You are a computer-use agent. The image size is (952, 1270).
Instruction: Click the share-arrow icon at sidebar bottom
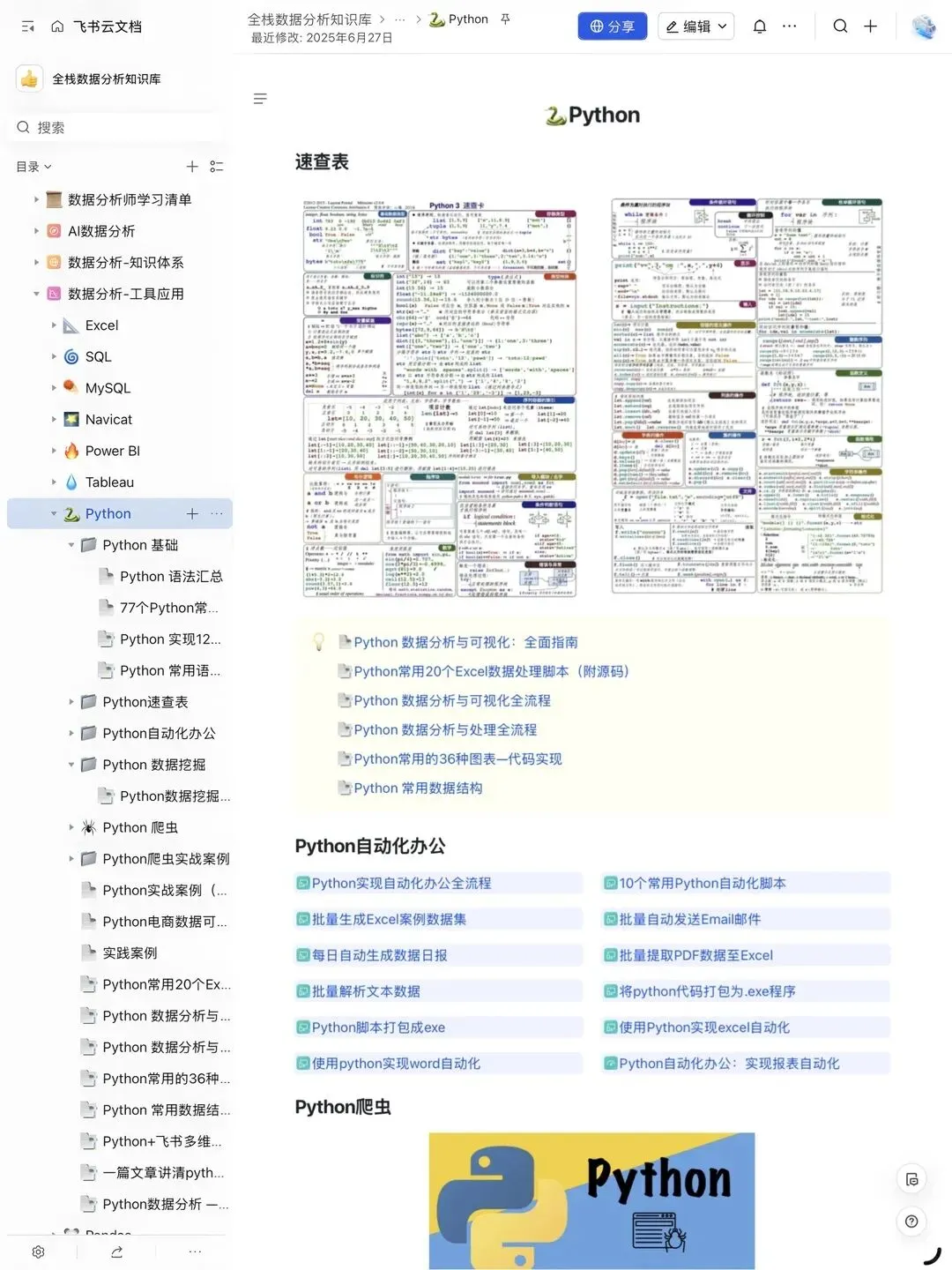tap(116, 1251)
